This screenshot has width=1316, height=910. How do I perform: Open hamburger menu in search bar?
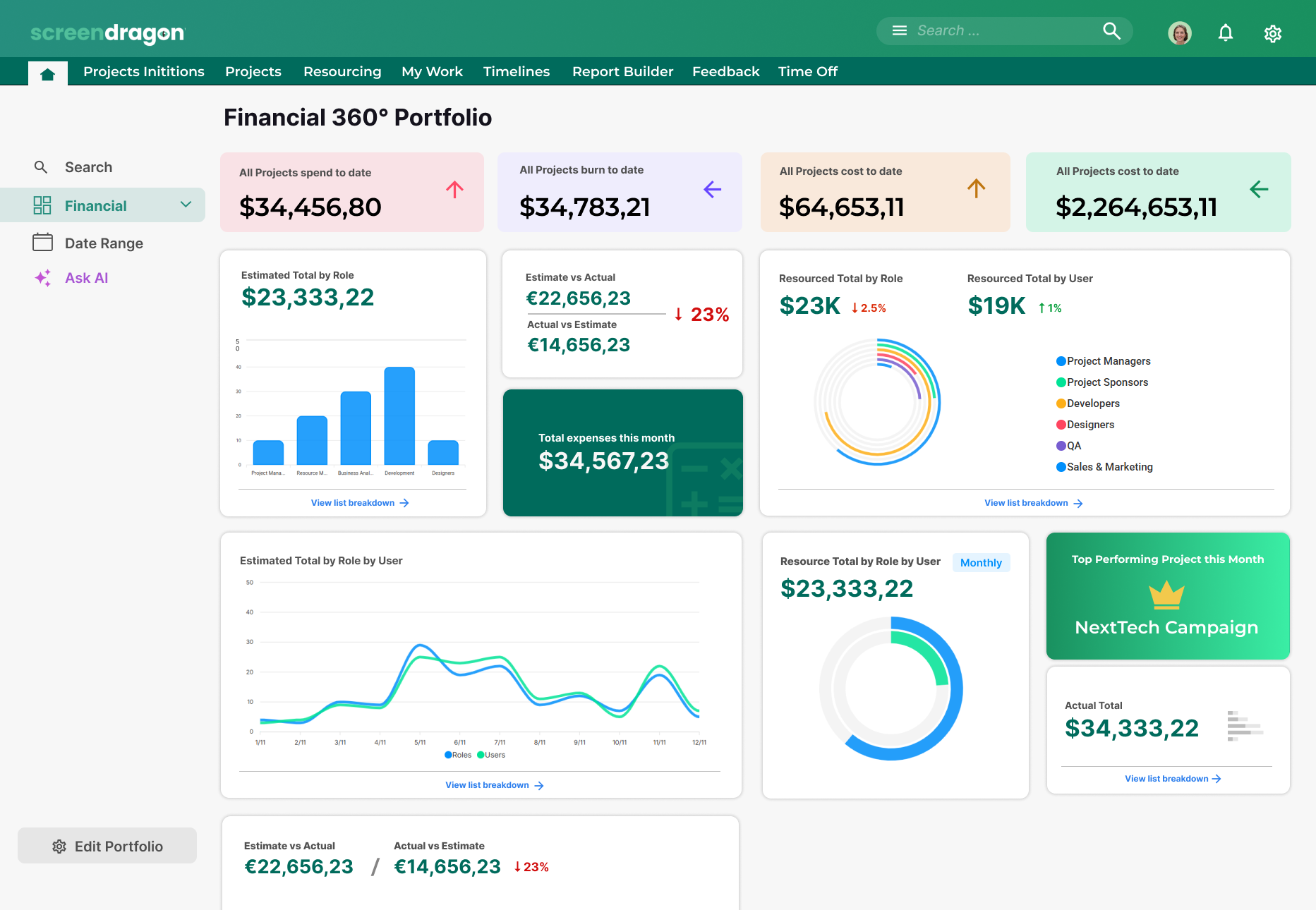tap(899, 31)
